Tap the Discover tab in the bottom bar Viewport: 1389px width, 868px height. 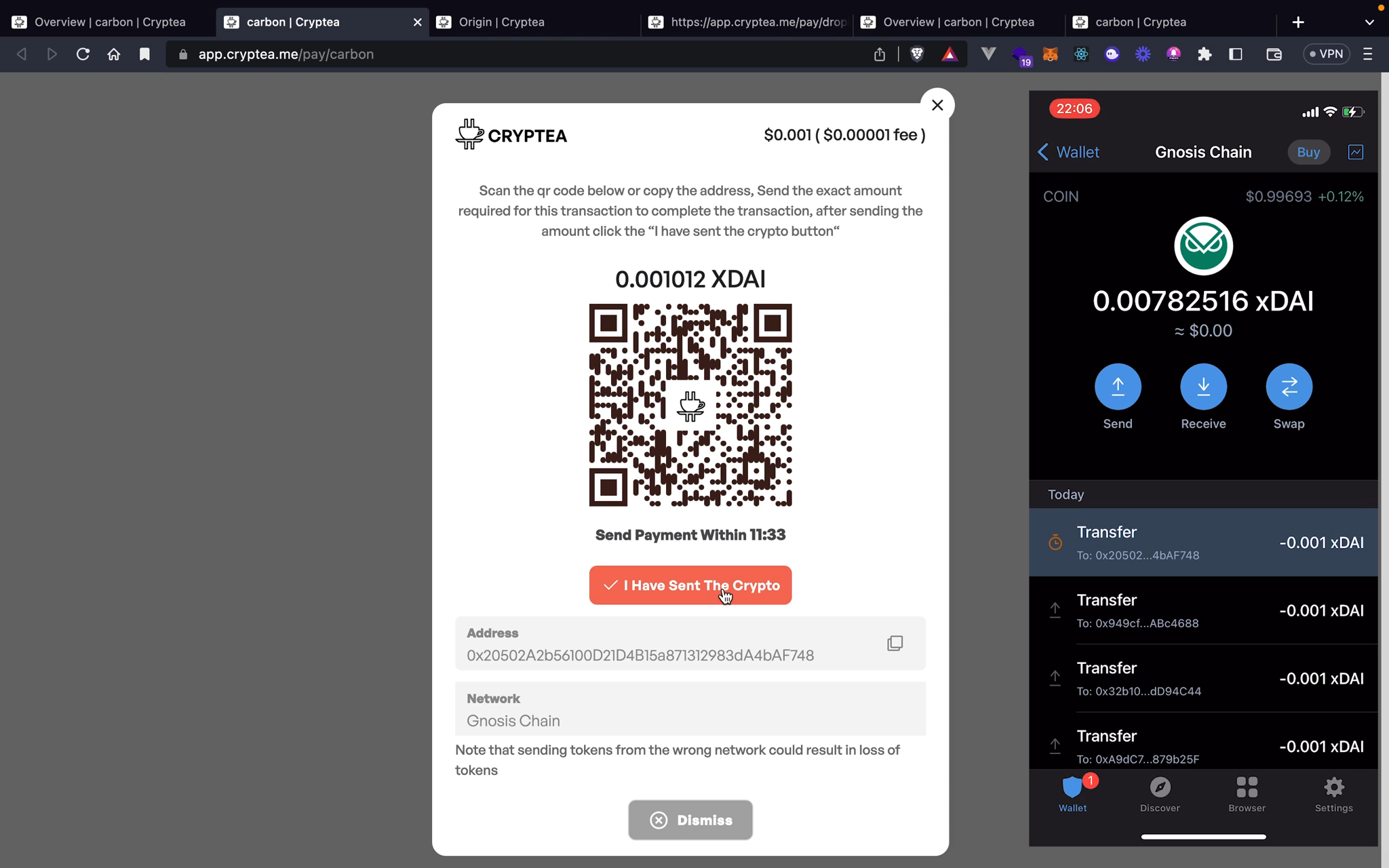point(1160,794)
